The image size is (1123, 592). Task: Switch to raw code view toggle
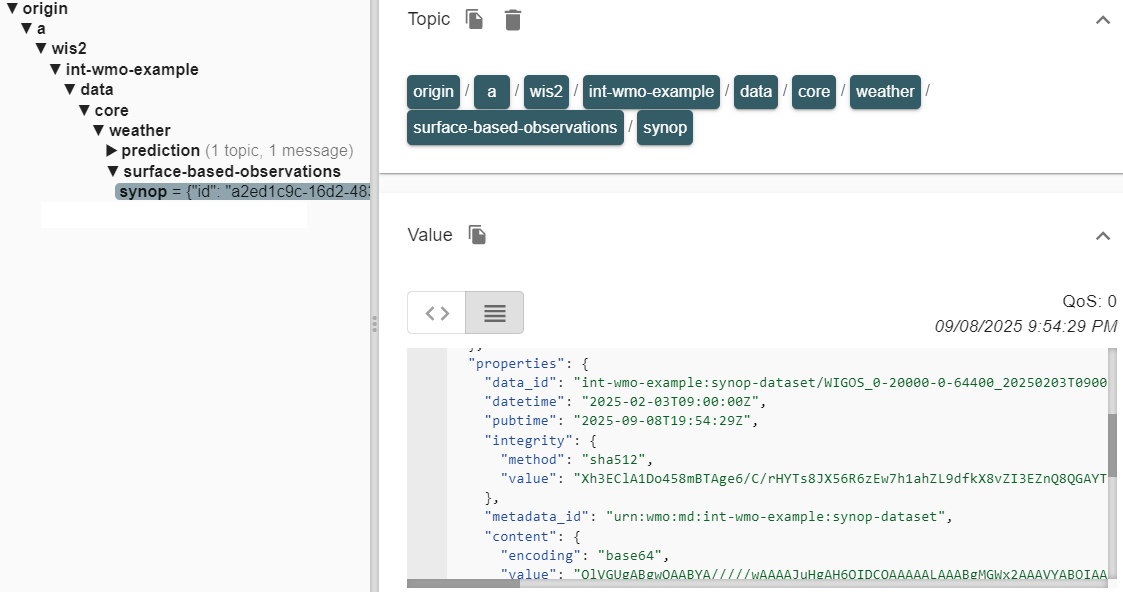click(437, 313)
